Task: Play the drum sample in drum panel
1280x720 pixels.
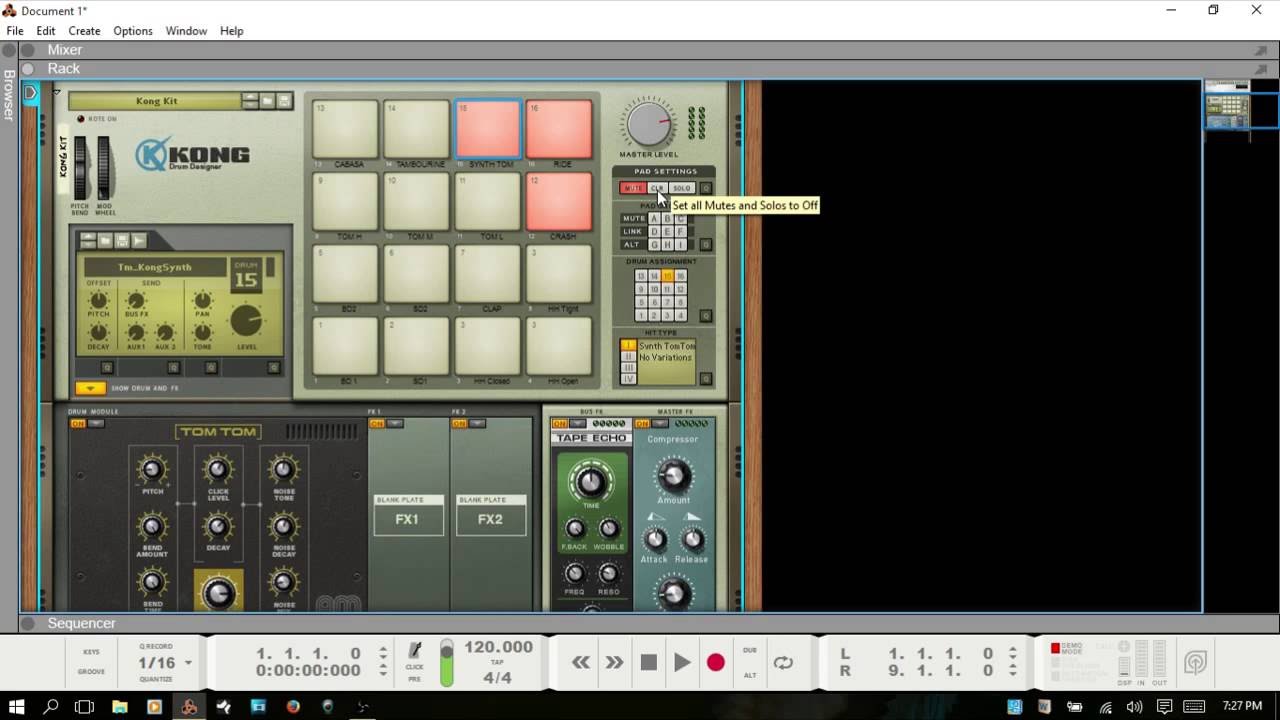Action: 139,241
